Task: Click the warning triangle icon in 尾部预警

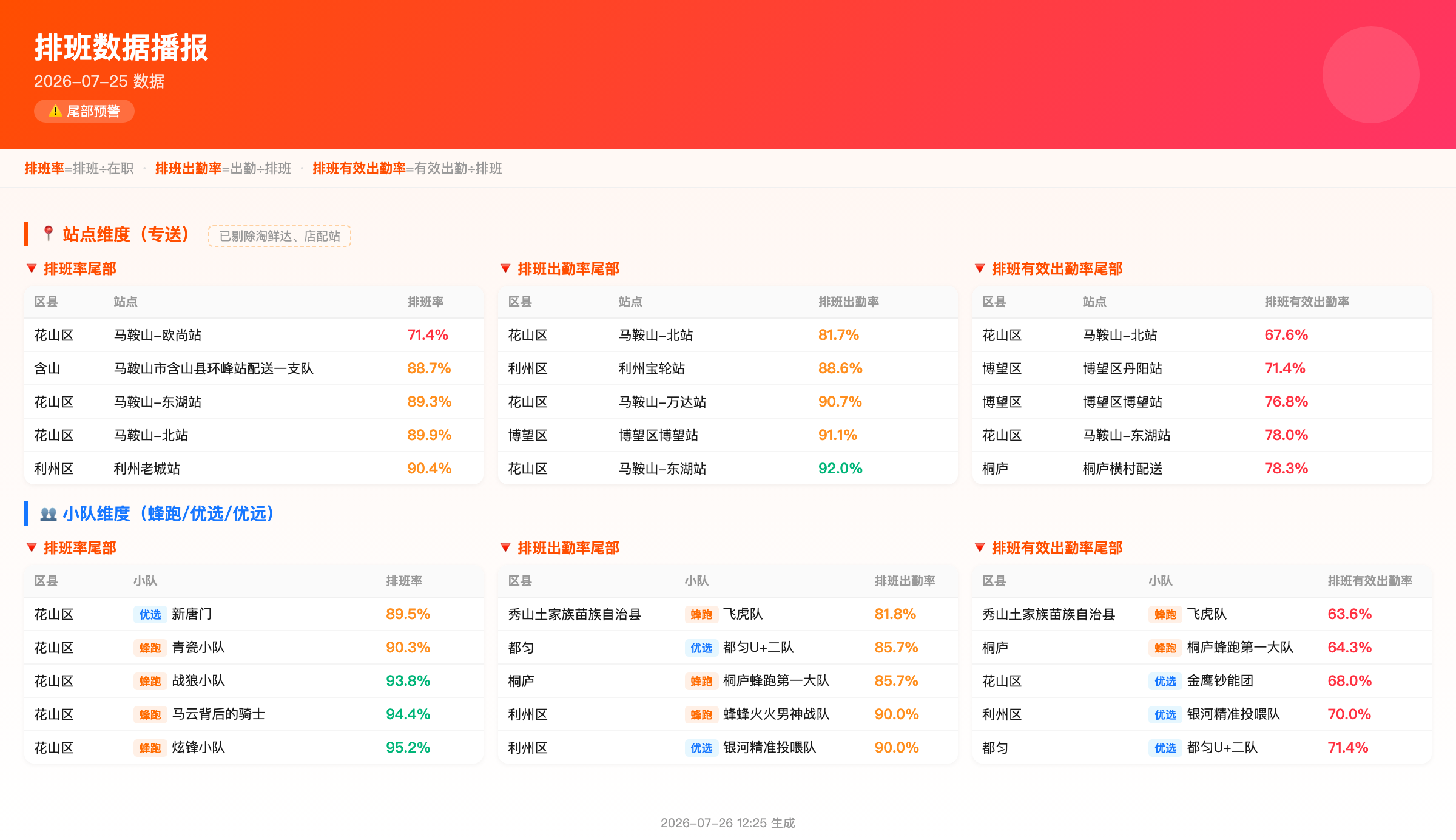Action: tap(55, 111)
